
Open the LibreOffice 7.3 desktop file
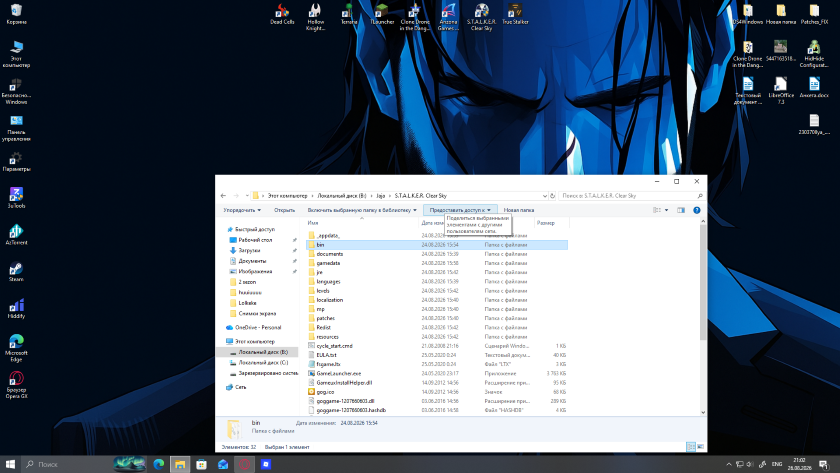pyautogui.click(x=781, y=91)
